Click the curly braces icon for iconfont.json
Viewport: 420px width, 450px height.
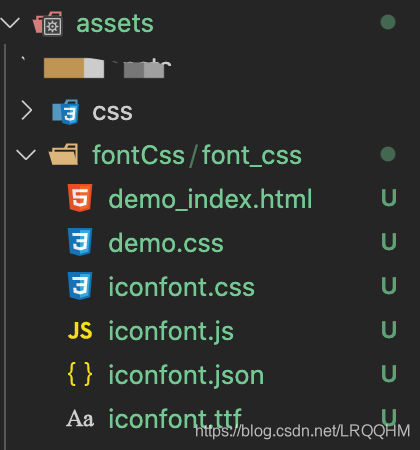point(80,374)
